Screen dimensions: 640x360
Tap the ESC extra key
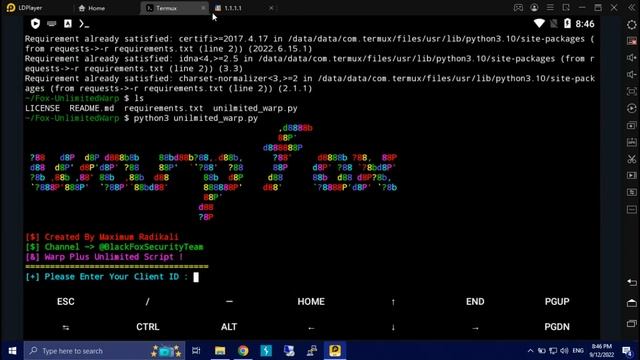(65, 302)
